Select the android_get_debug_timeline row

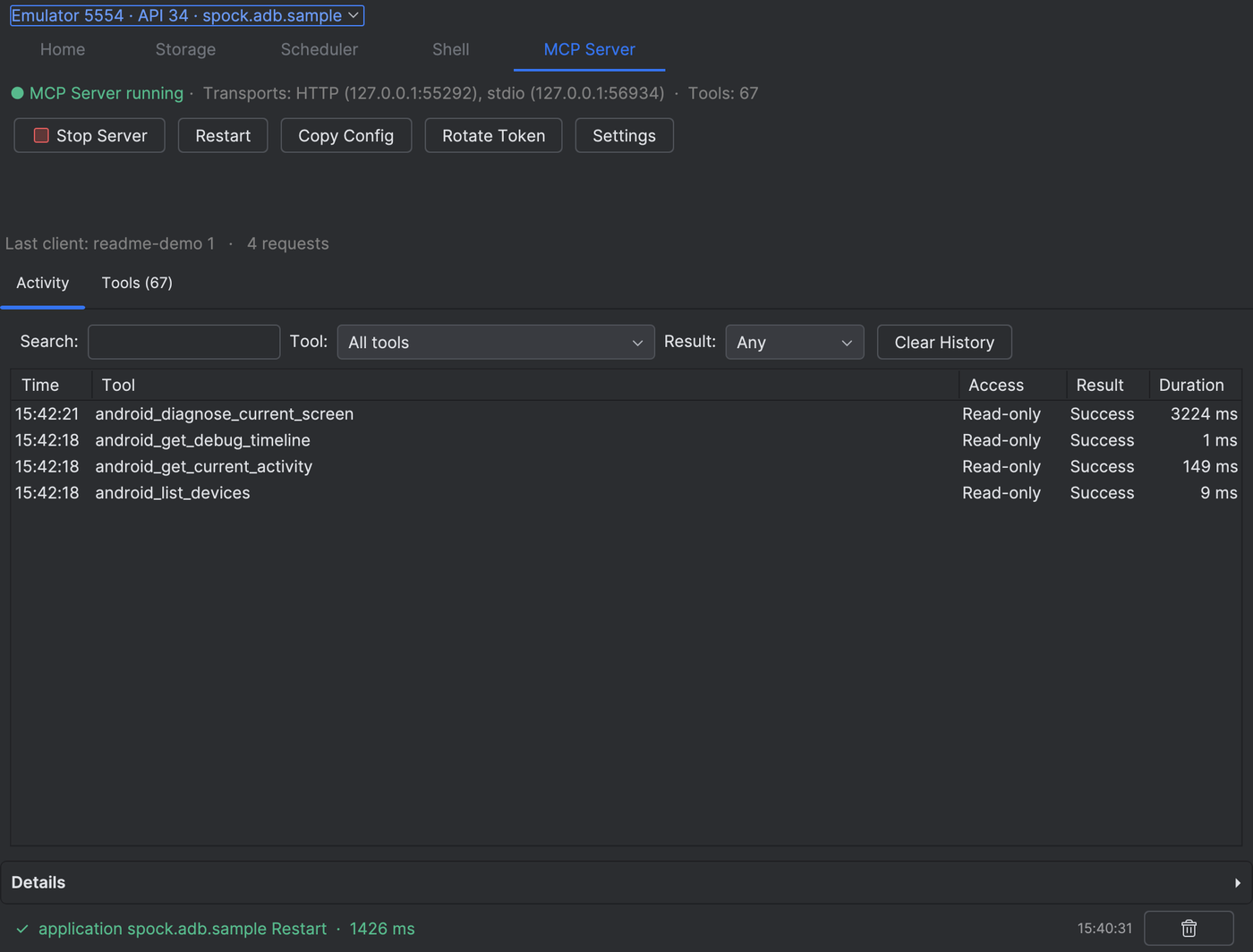pos(626,440)
